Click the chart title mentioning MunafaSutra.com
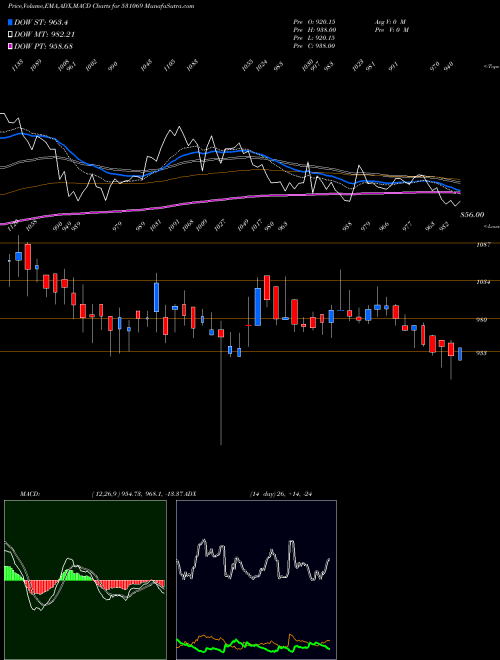Image resolution: width=500 pixels, height=660 pixels. click(101, 6)
